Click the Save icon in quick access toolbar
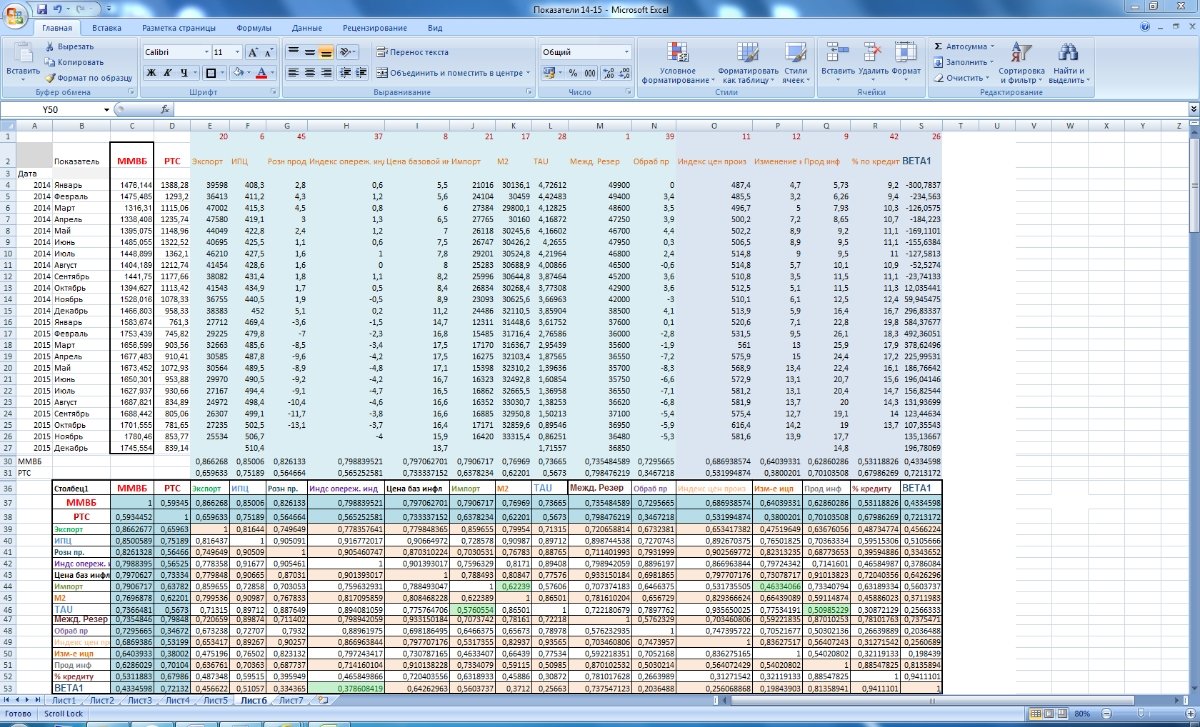Image resolution: width=1200 pixels, height=727 pixels. (x=41, y=9)
